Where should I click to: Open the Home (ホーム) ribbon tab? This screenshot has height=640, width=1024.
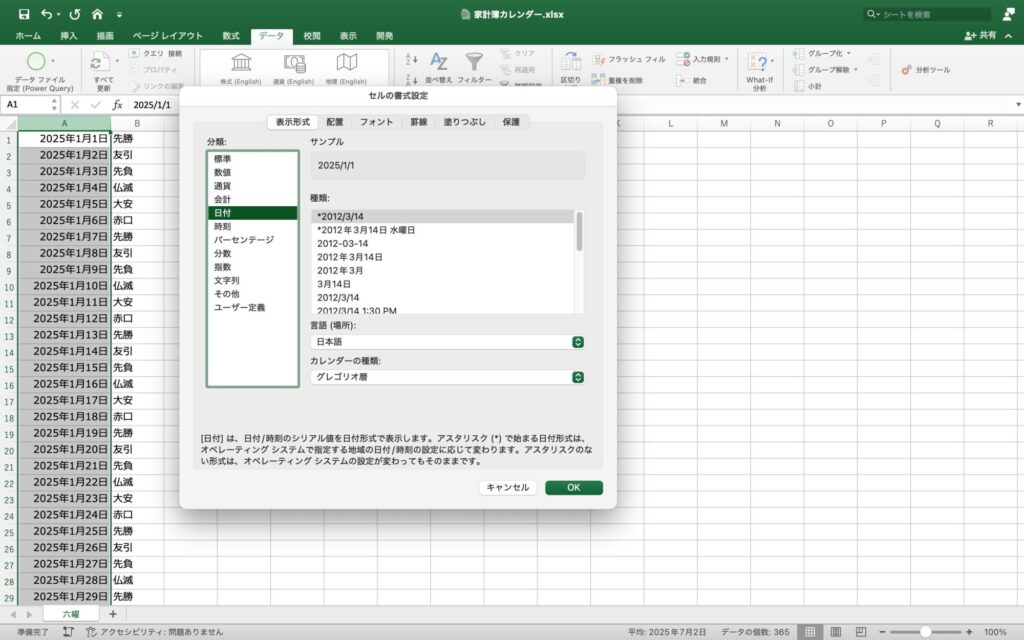point(28,36)
